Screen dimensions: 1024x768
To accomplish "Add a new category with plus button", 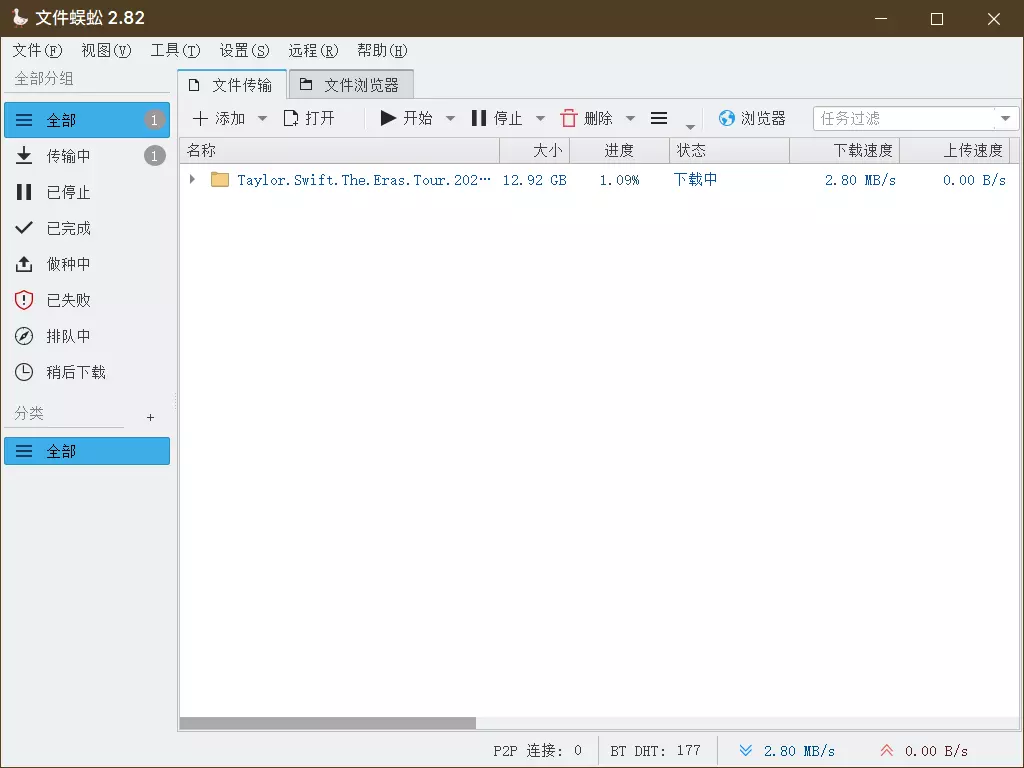I will click(151, 417).
